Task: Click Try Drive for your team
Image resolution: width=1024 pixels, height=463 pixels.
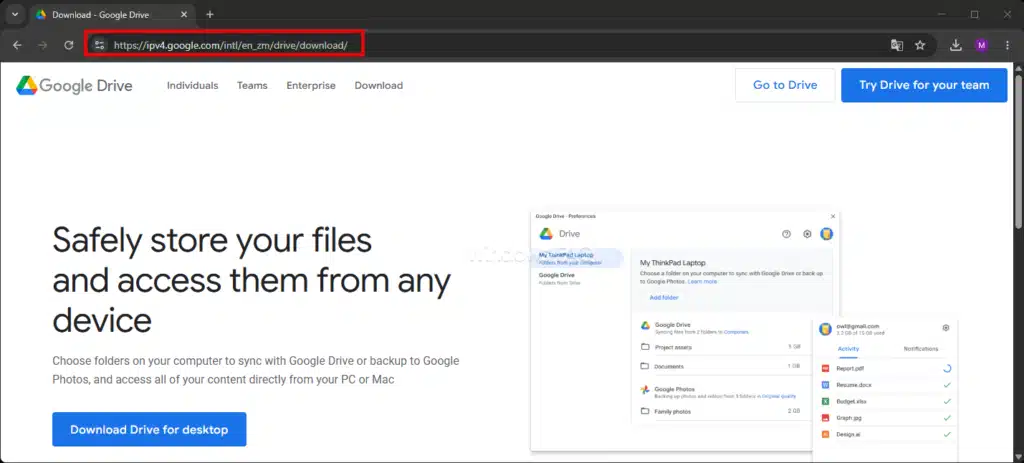Action: (x=924, y=85)
